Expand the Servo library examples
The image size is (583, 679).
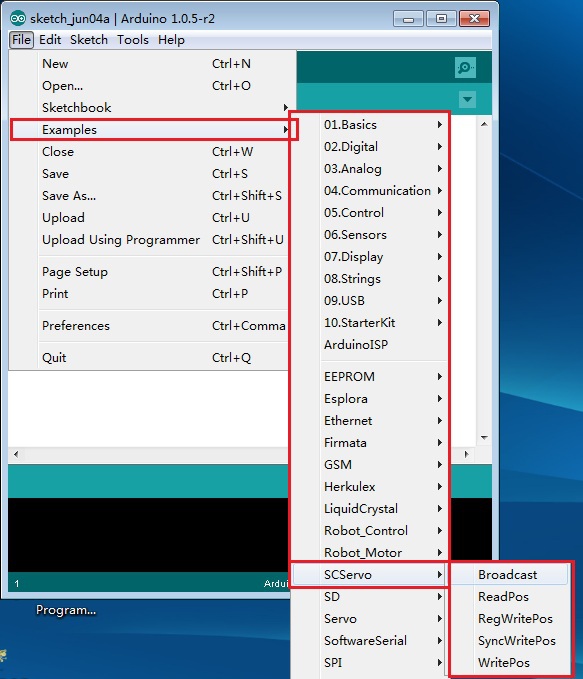click(370, 619)
